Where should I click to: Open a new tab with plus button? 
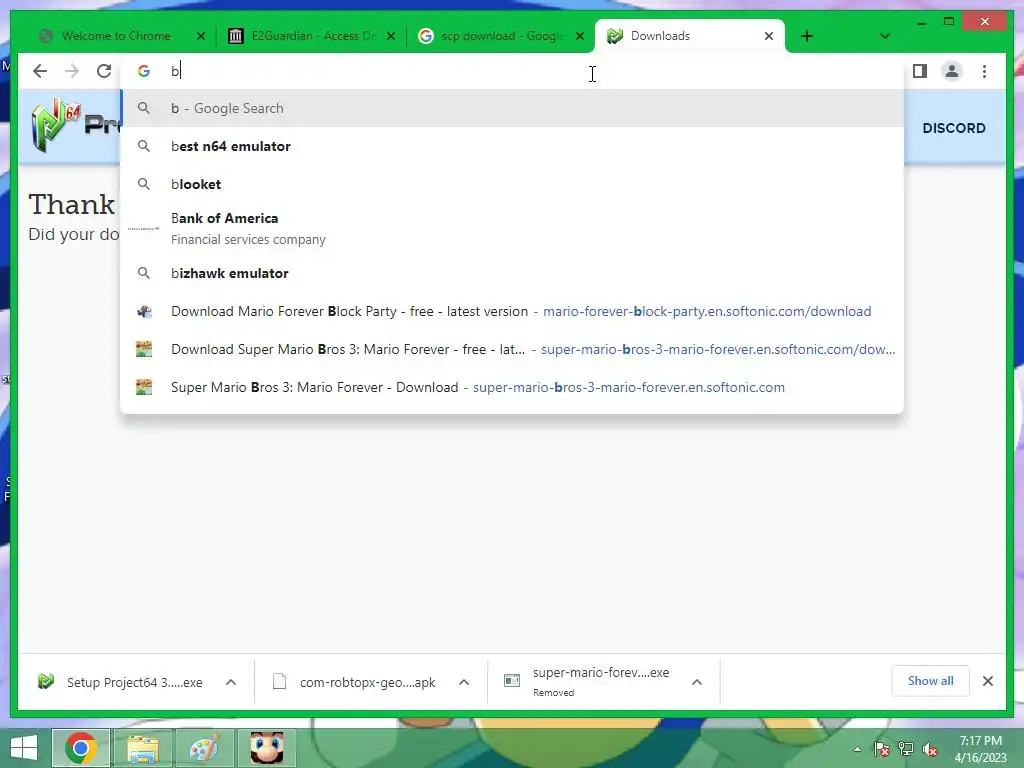pos(807,36)
